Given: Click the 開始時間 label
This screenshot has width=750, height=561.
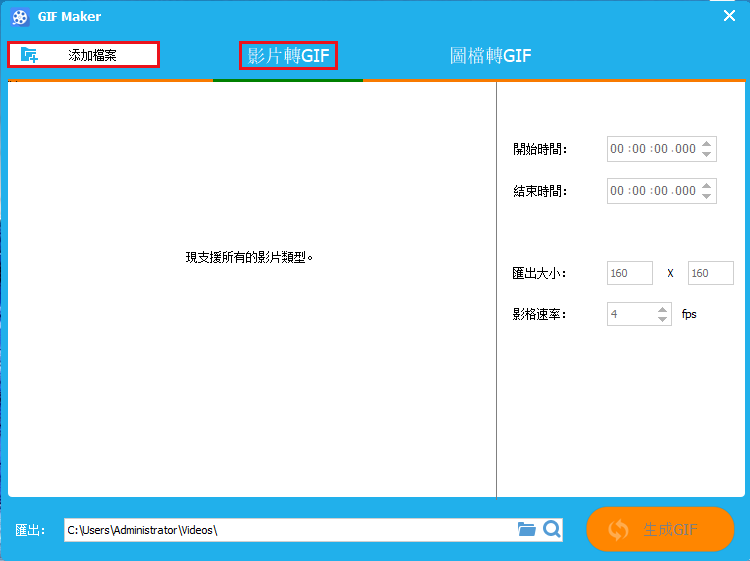Looking at the screenshot, I should point(540,149).
